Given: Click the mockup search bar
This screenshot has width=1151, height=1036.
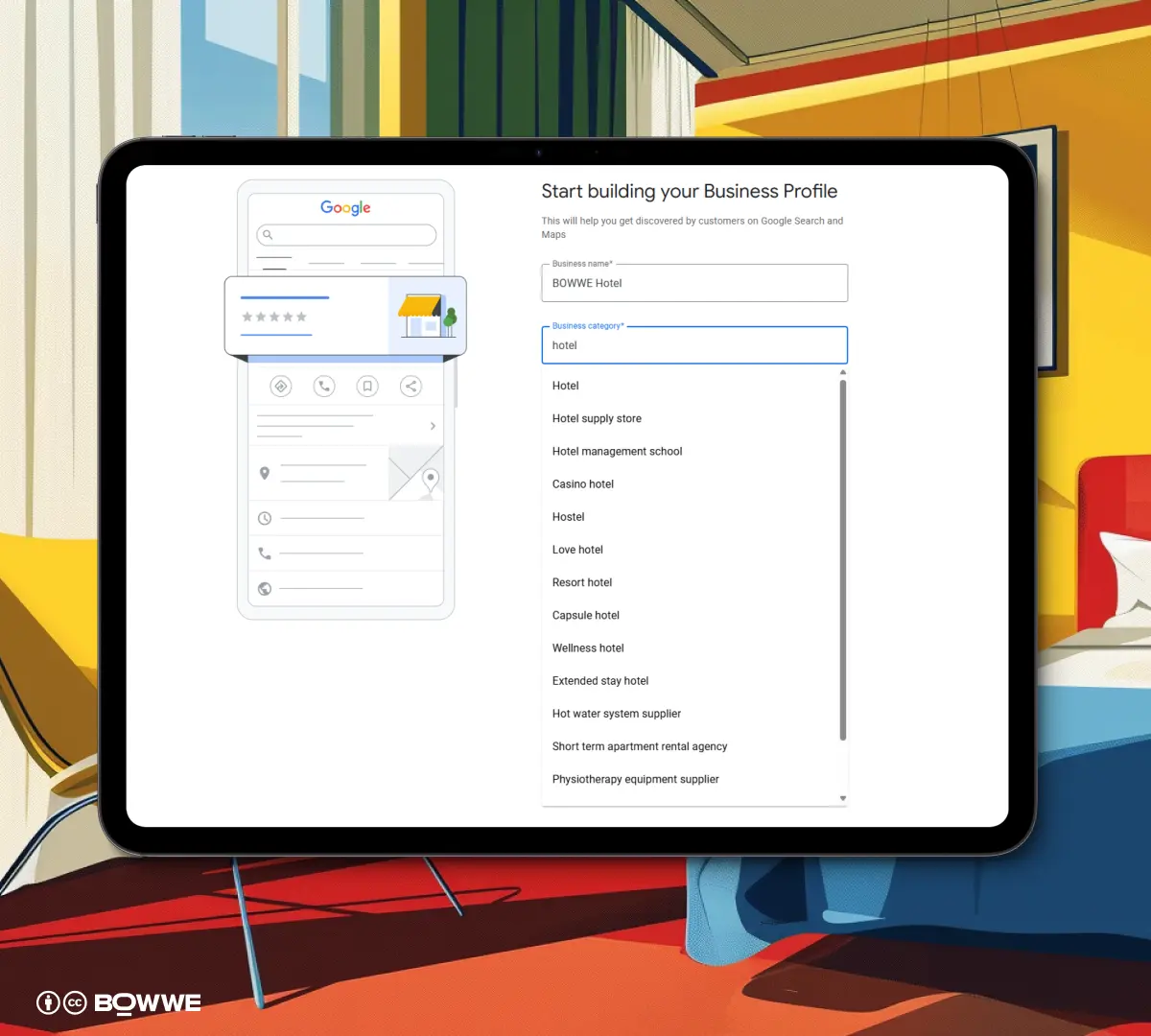Looking at the screenshot, I should point(346,235).
